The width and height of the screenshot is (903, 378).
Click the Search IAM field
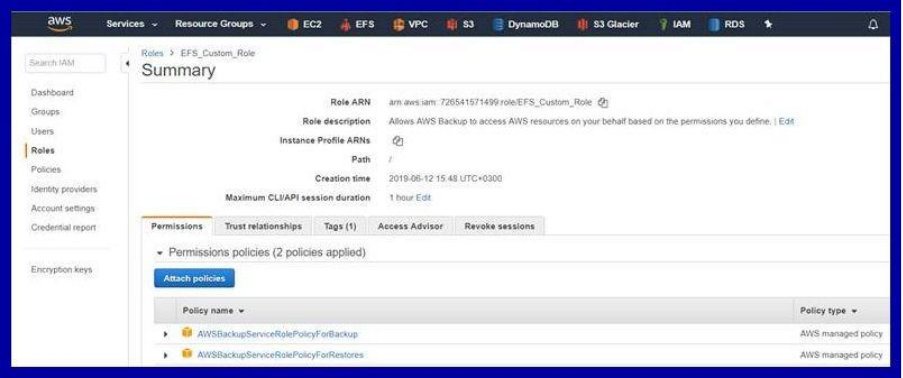pos(66,63)
